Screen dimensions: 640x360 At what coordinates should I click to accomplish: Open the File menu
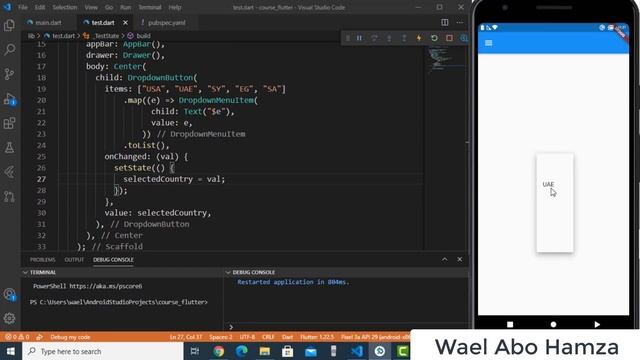pos(23,7)
